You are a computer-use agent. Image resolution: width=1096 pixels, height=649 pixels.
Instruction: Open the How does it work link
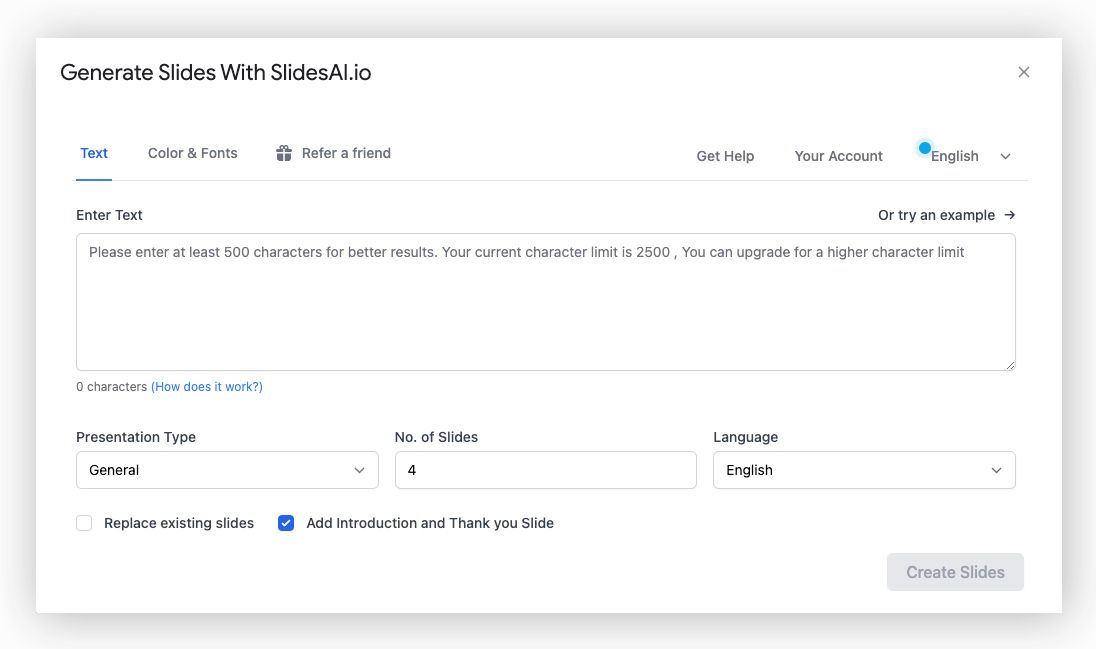(x=207, y=387)
